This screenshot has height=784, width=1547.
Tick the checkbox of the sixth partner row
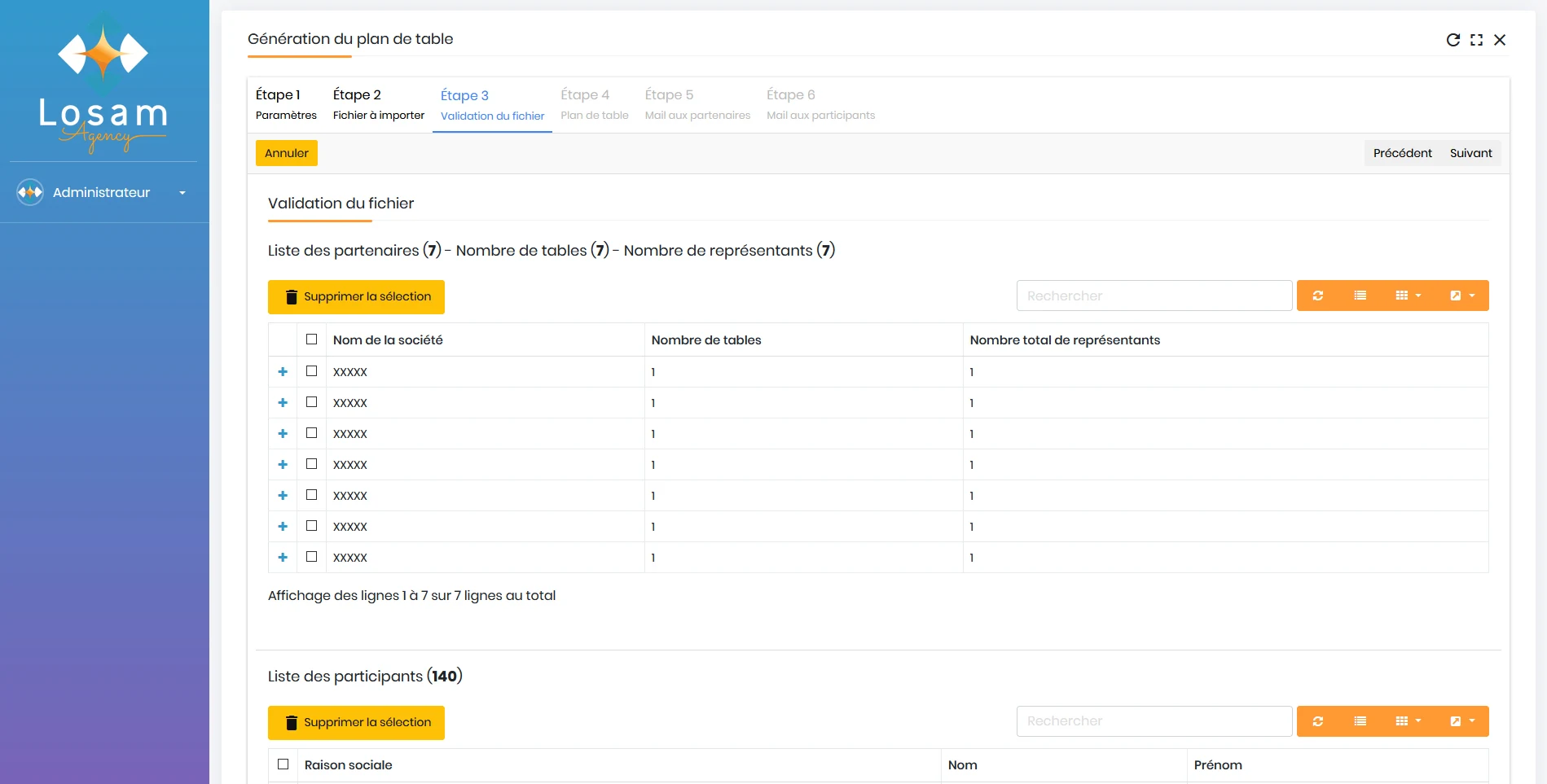311,525
